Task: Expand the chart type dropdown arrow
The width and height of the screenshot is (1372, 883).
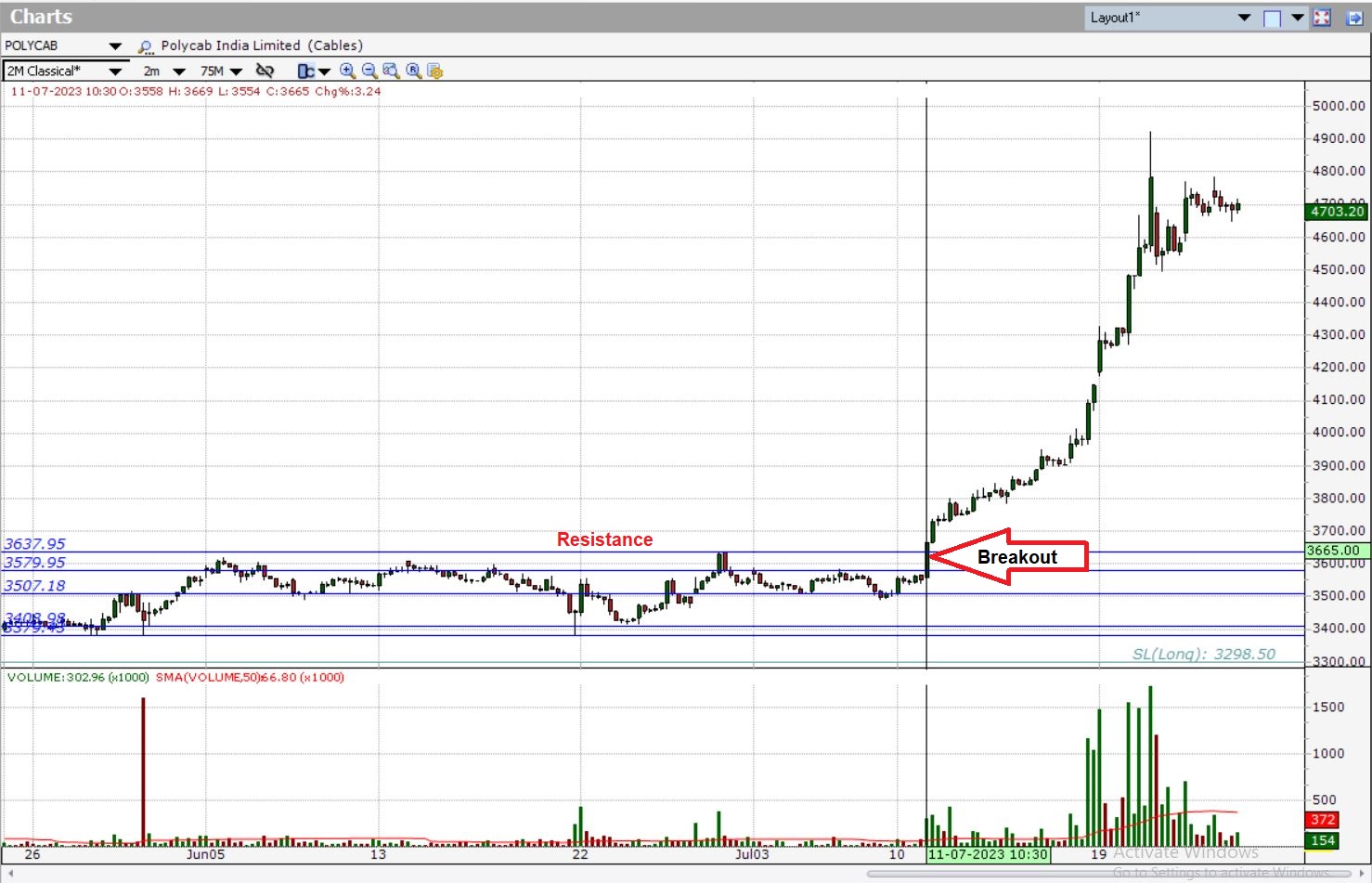Action: [x=324, y=71]
